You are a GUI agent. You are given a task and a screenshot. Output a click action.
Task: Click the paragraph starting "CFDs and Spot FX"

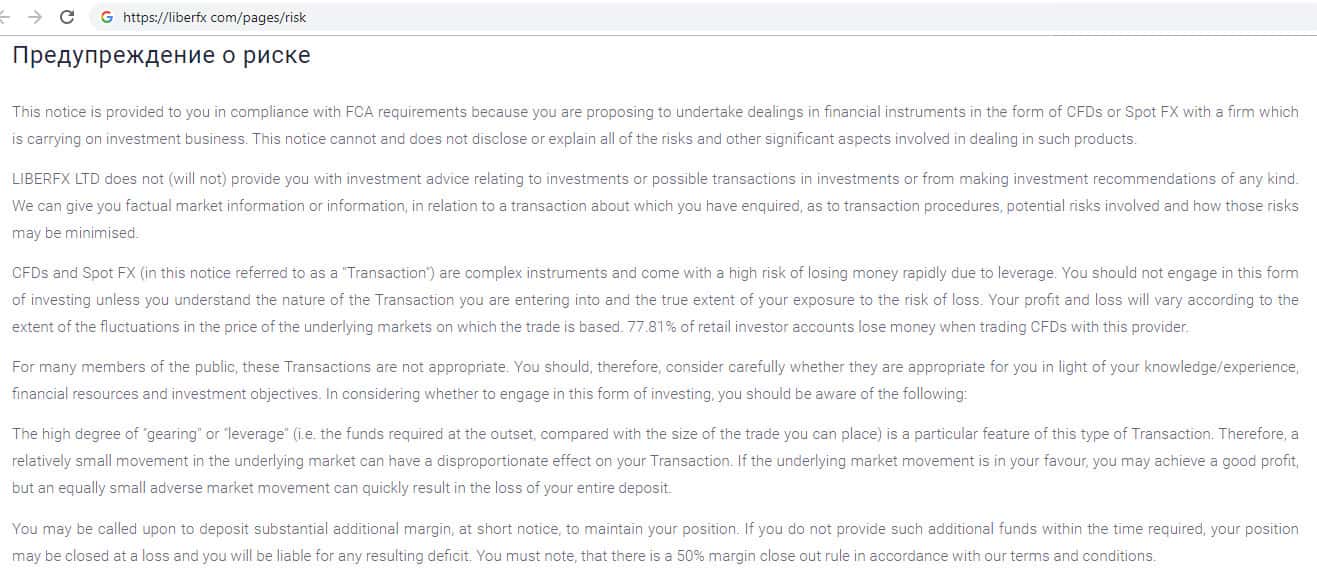point(655,299)
